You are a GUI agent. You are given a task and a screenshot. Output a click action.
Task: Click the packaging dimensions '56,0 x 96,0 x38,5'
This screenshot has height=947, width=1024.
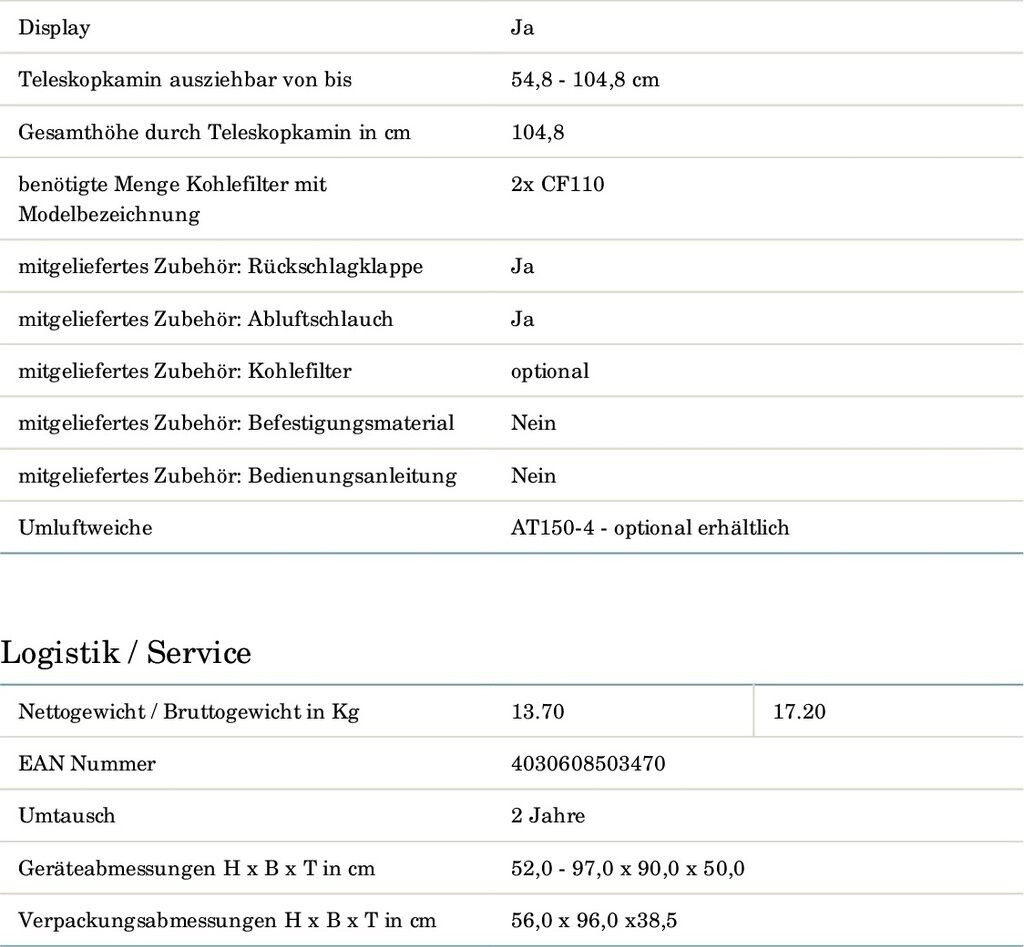coord(600,920)
